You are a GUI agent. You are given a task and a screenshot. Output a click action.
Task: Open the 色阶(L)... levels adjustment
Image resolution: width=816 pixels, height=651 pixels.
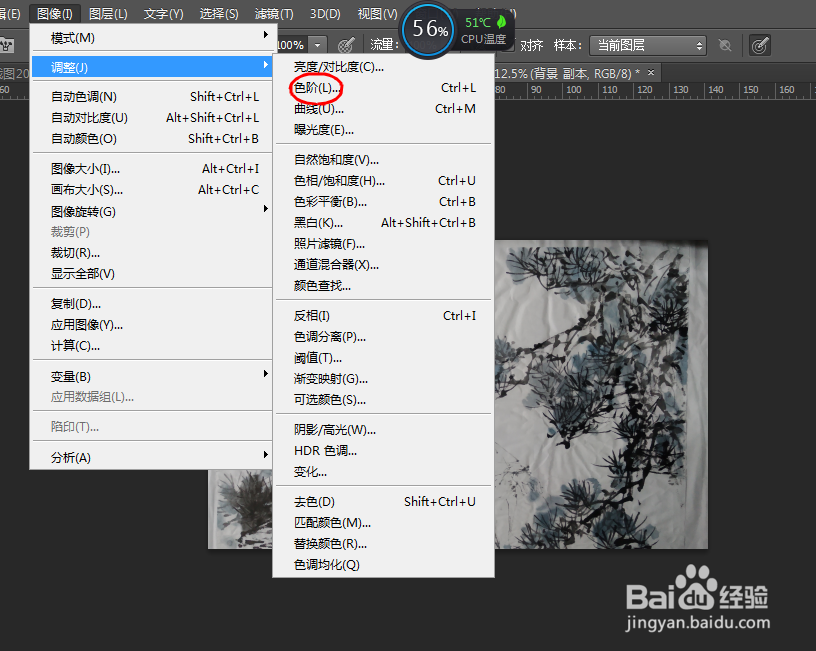click(384, 88)
